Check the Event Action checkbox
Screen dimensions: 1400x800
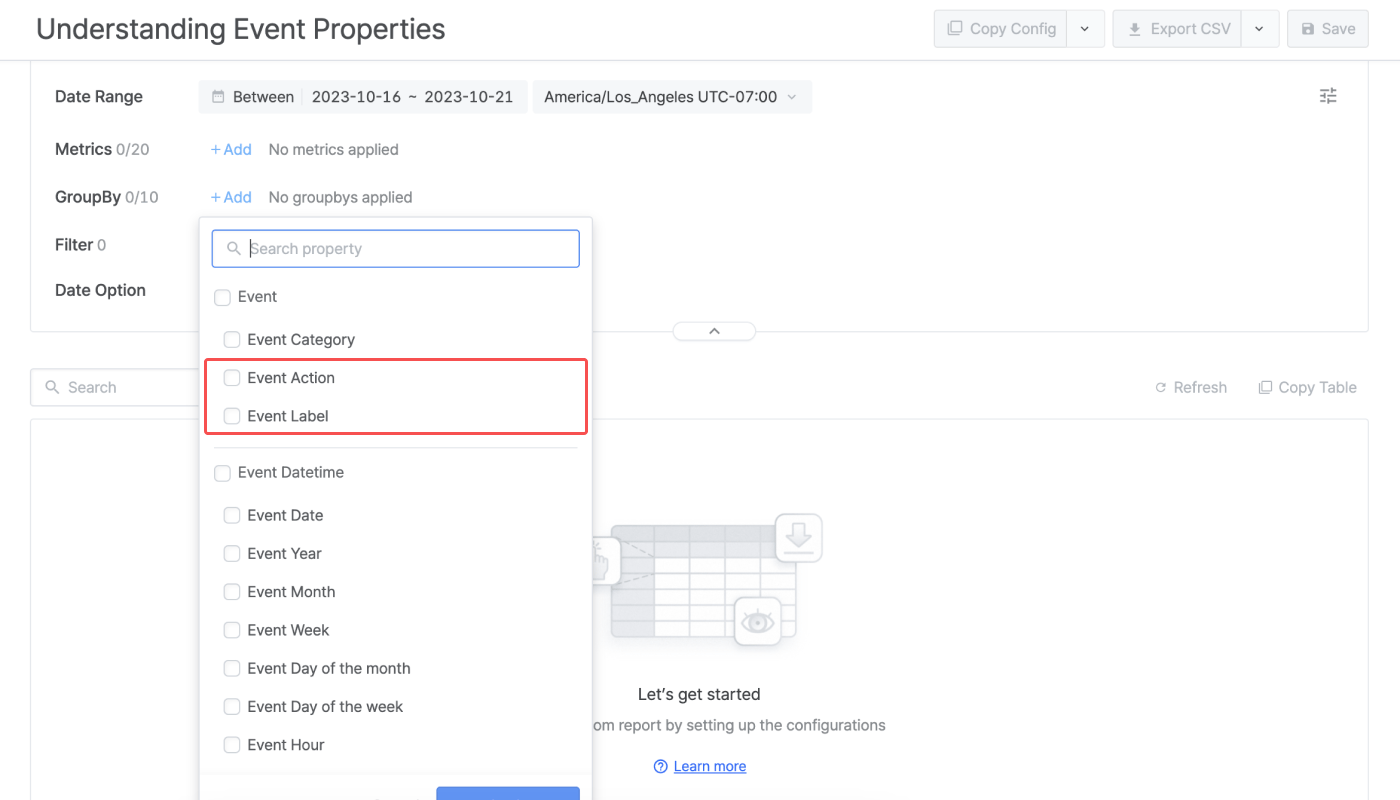(x=232, y=378)
